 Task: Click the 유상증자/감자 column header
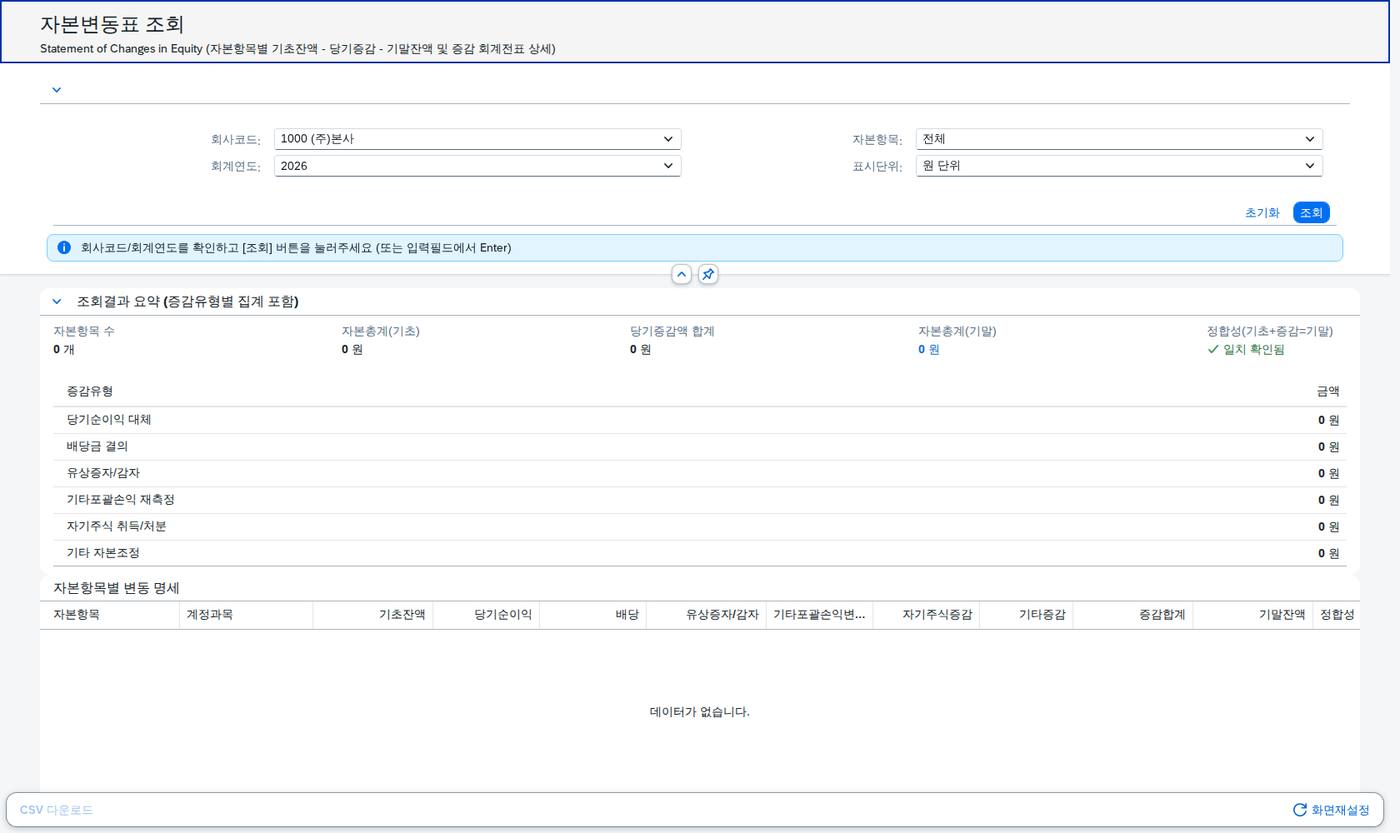706,615
